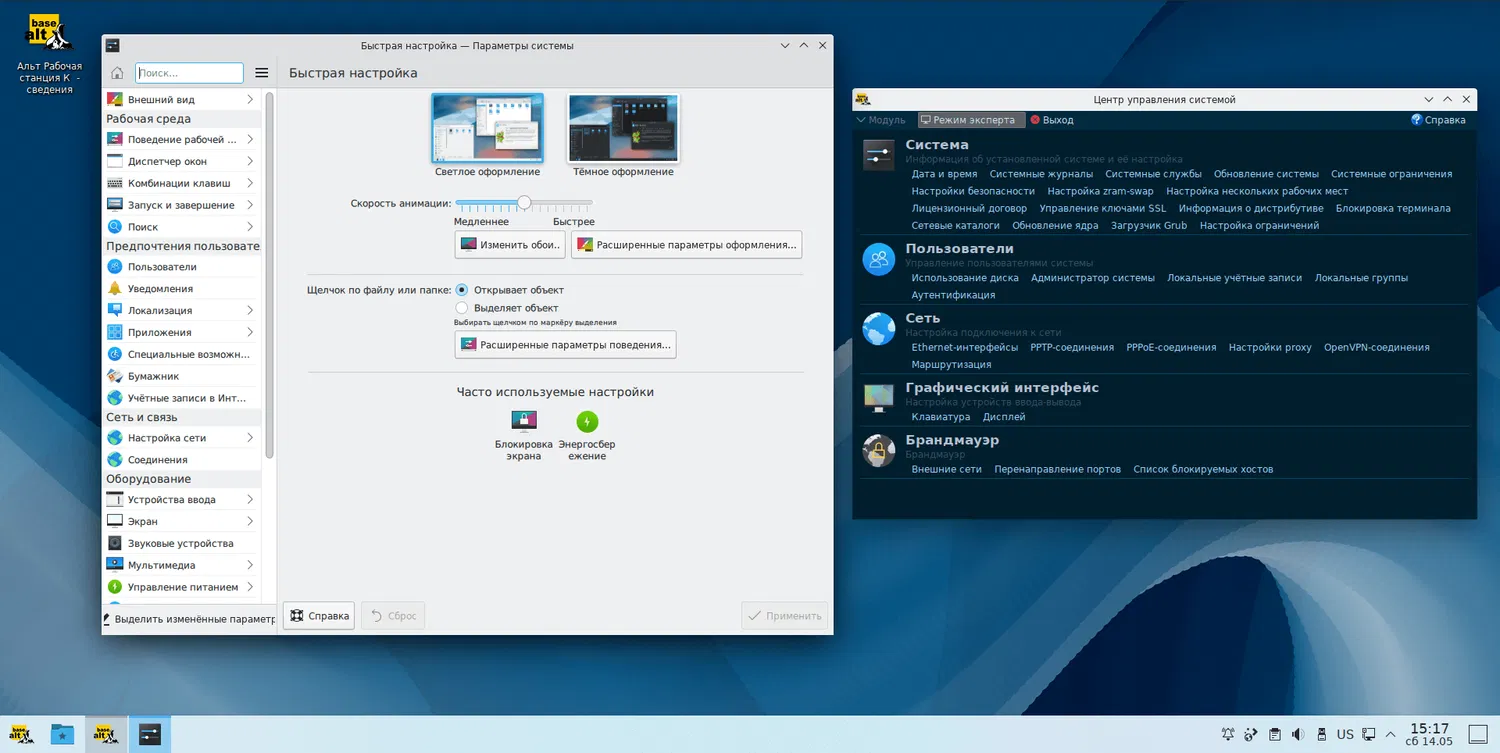The width and height of the screenshot is (1500, 753).
Task: Click the home icon in System Settings
Action: [117, 73]
